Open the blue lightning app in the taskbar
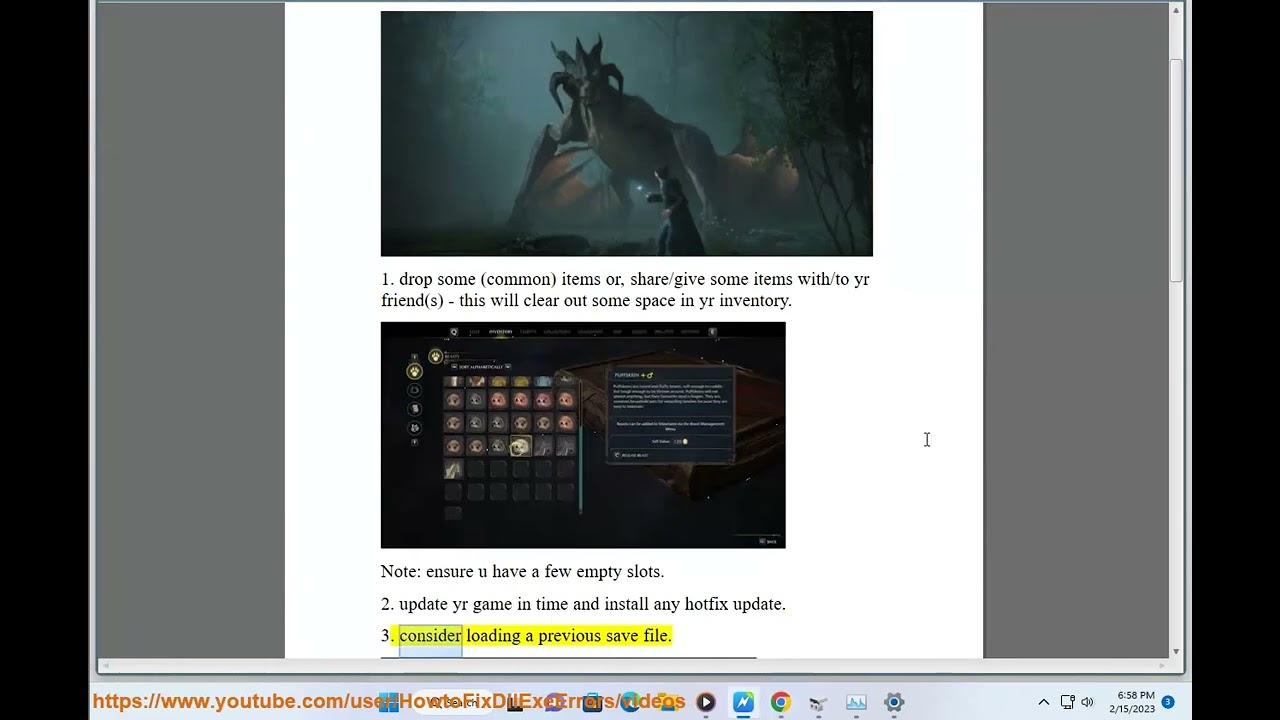This screenshot has width=1280, height=720. (x=743, y=702)
